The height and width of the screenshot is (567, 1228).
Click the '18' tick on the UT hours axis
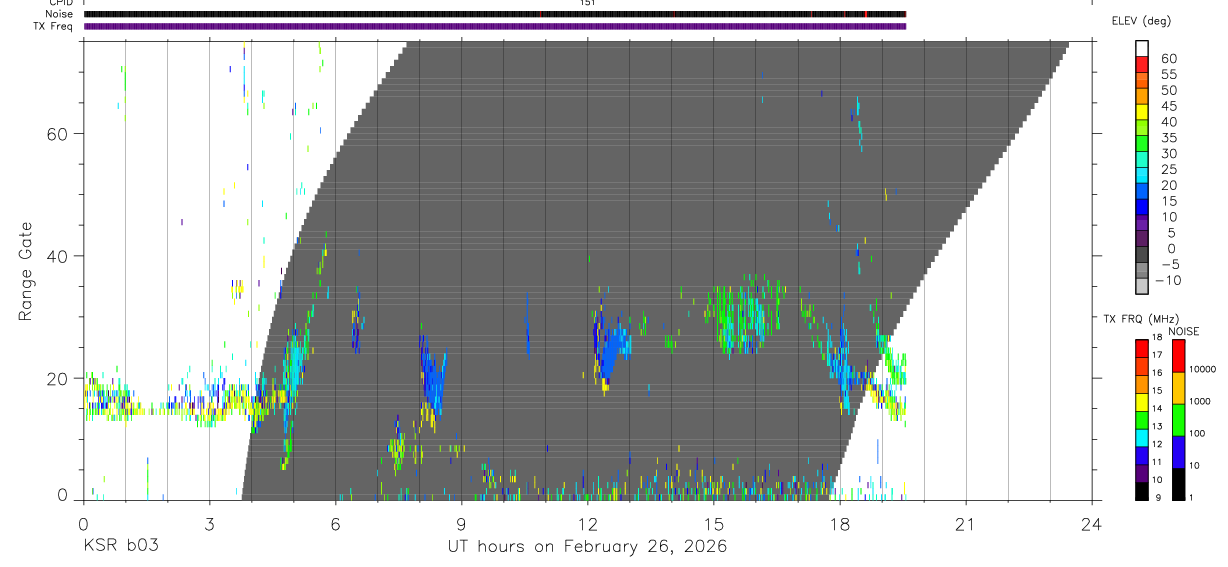(840, 523)
